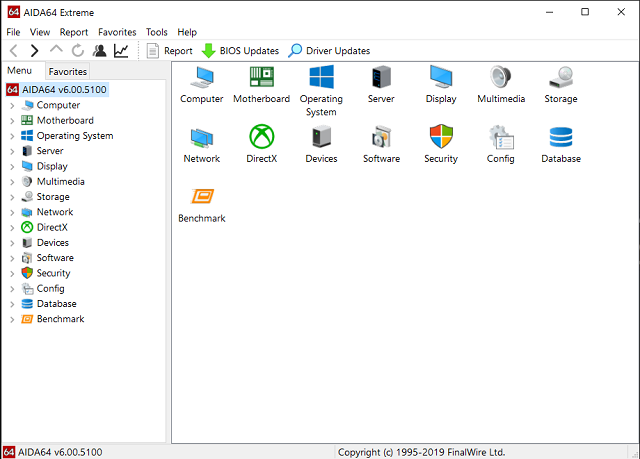
Task: Expand the Software tree node
Action: pyautogui.click(x=12, y=258)
